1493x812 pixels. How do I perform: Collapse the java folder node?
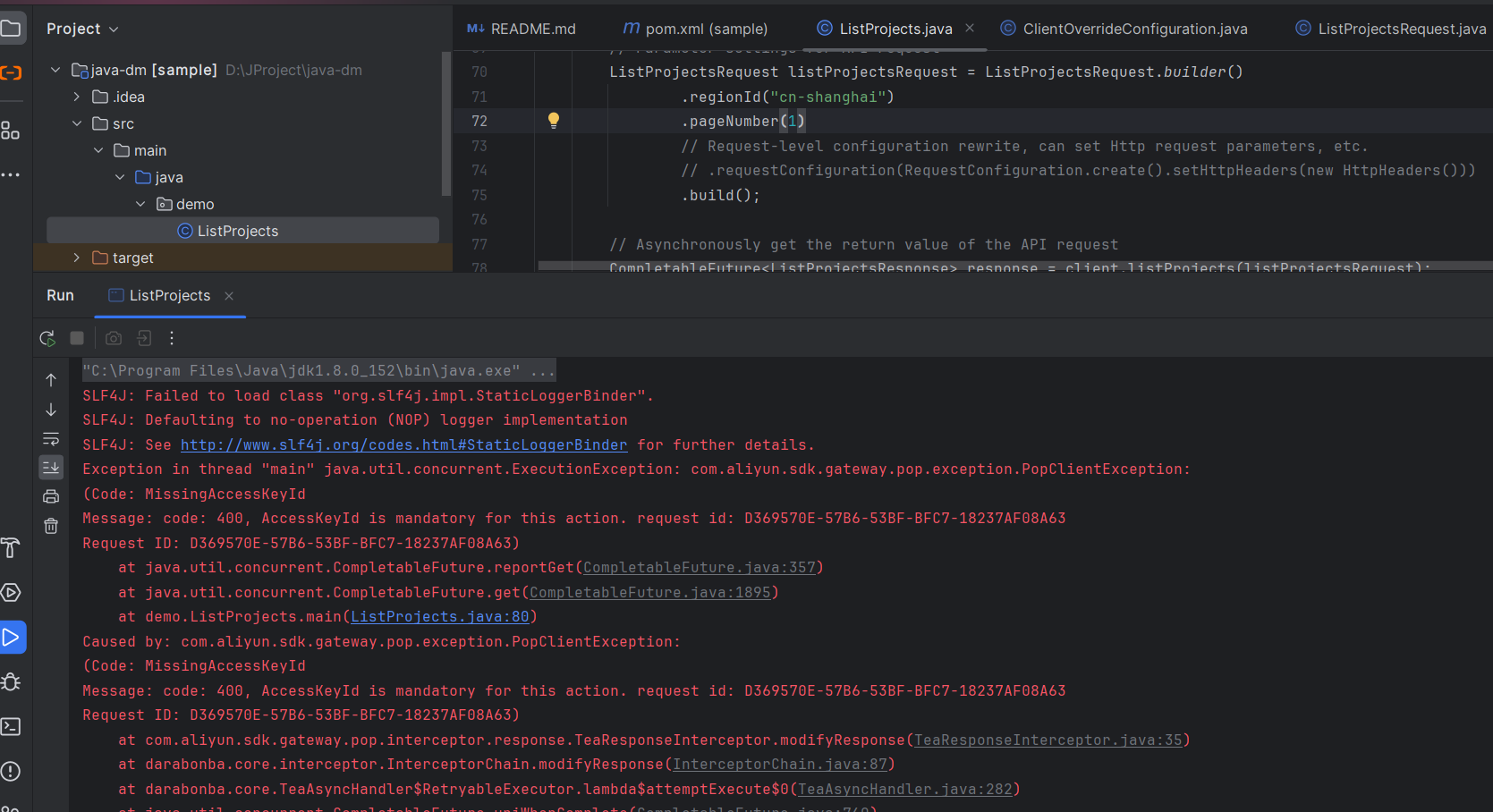(120, 177)
